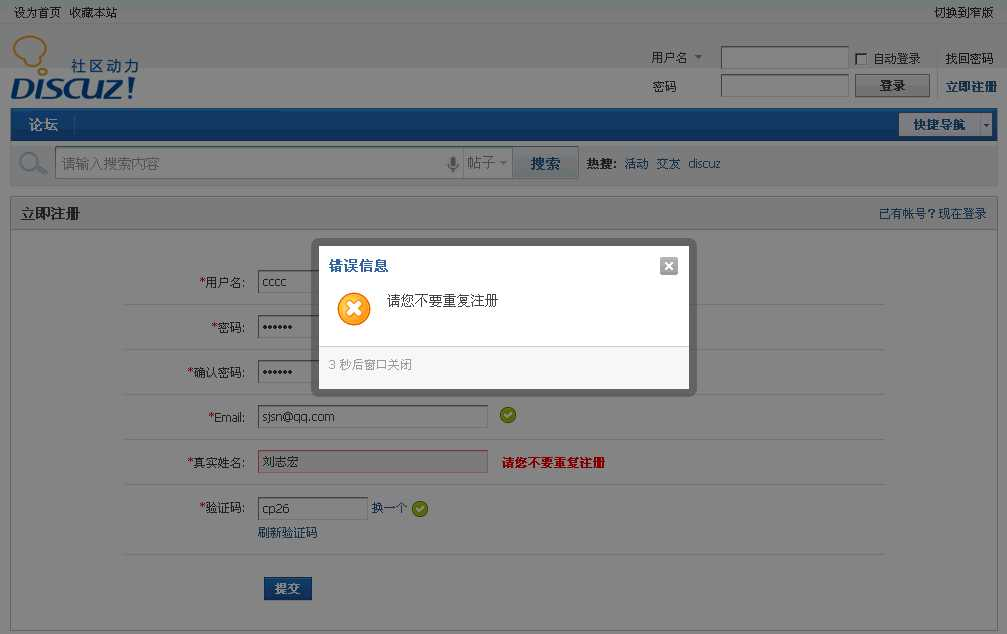Click 已有帐号？现在登录 link
The width and height of the screenshot is (1007, 634).
(932, 214)
